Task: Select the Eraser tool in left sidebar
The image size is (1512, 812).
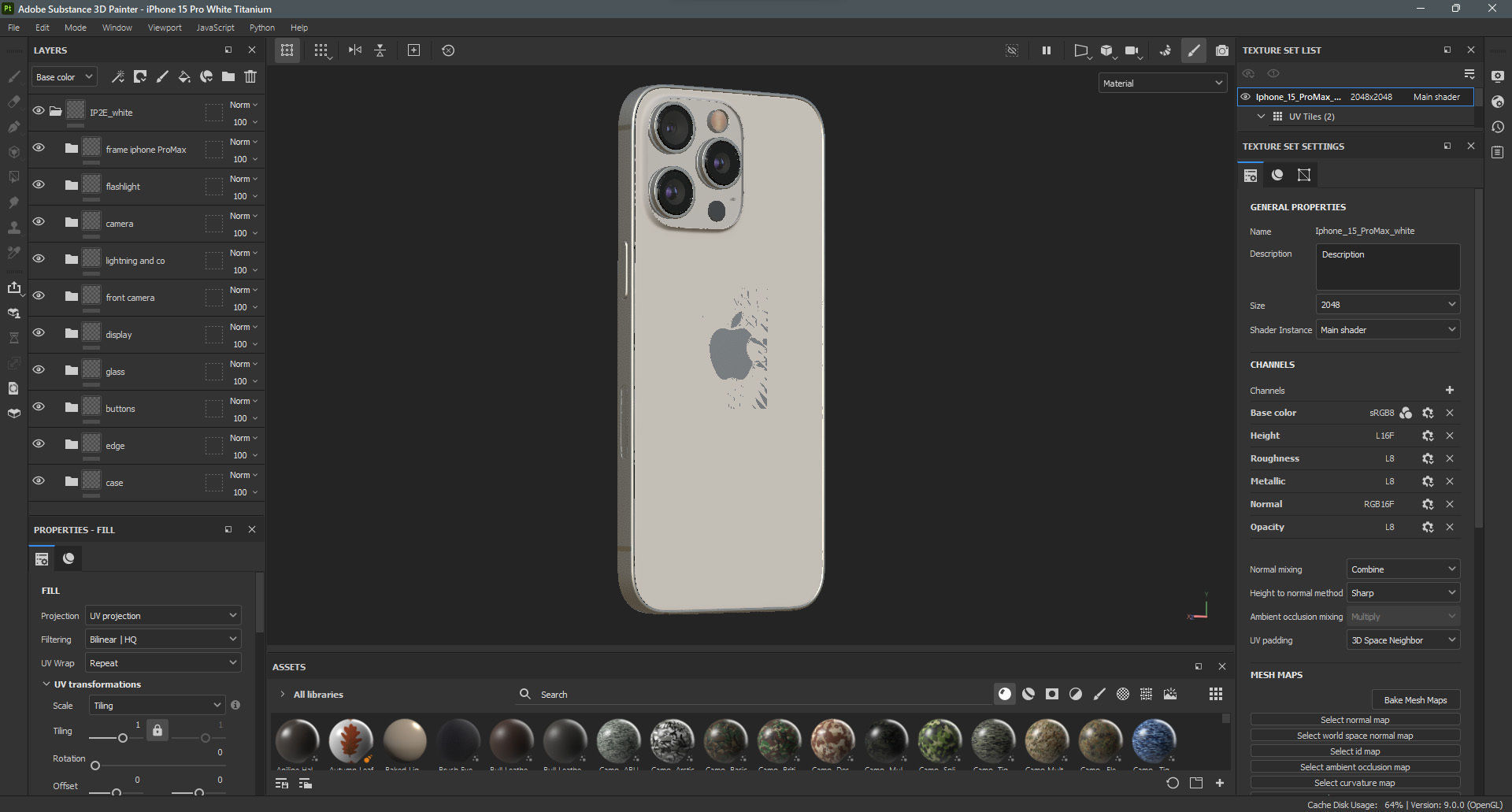Action: 13,102
